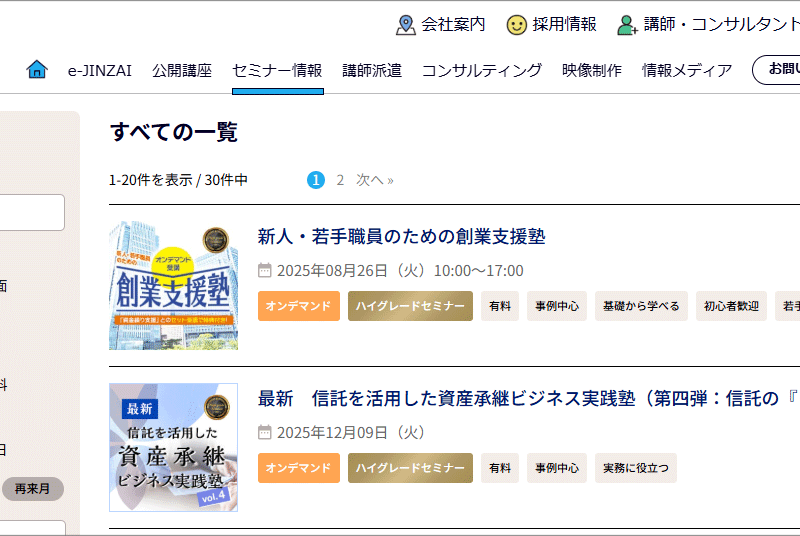
Task: Click the 実務に役立つ tag
Action: point(636,468)
